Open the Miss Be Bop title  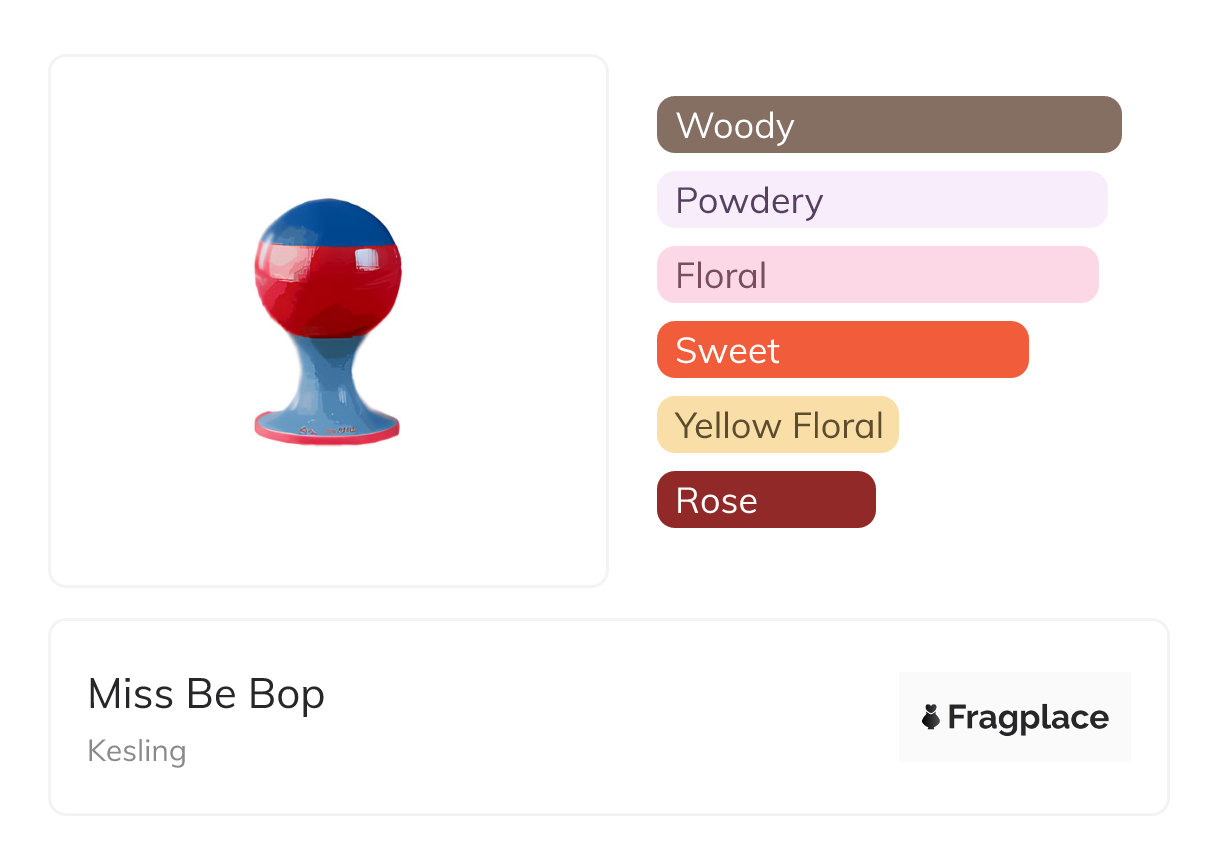click(206, 694)
